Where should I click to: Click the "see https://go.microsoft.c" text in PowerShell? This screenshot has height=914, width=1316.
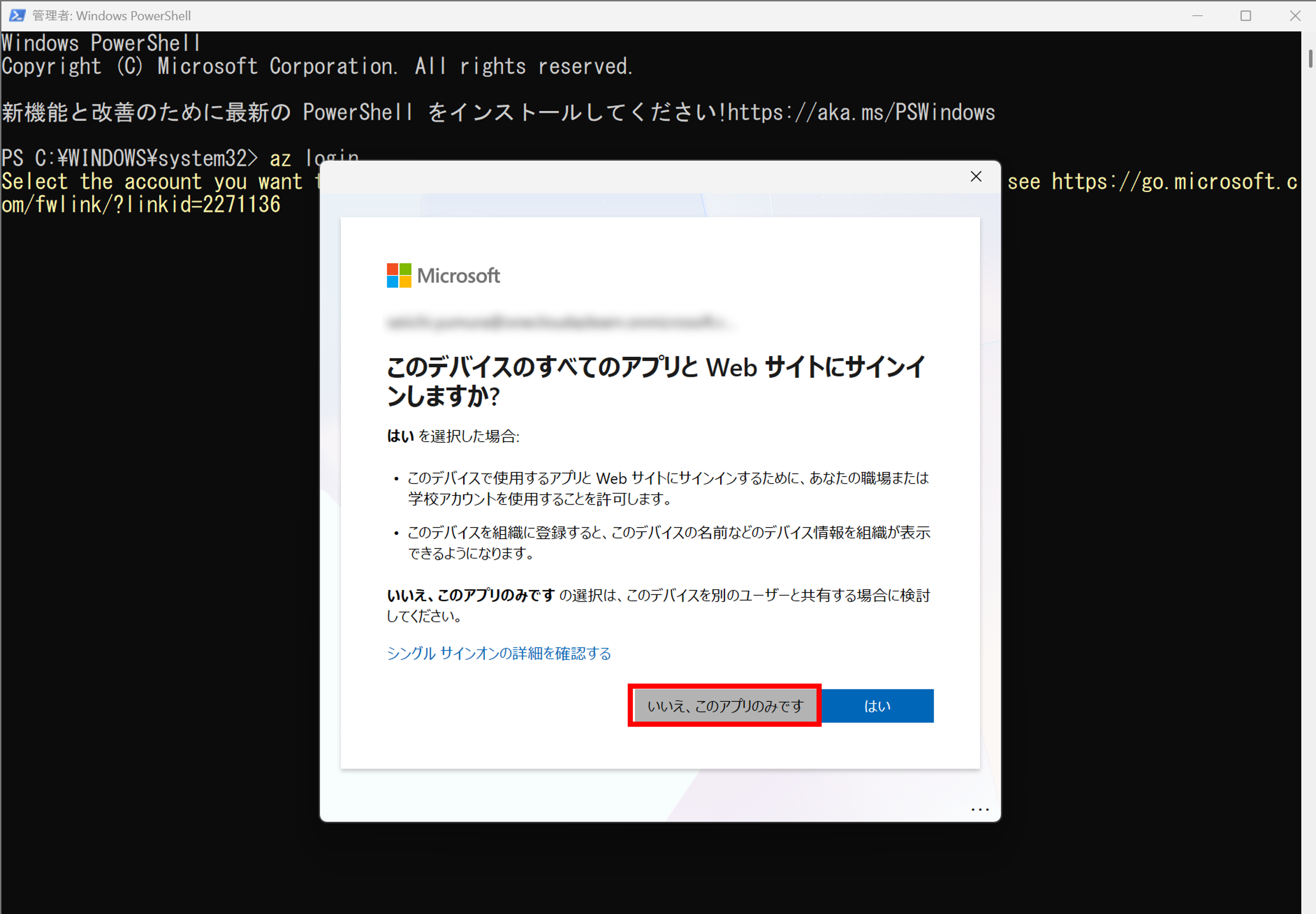[1152, 182]
